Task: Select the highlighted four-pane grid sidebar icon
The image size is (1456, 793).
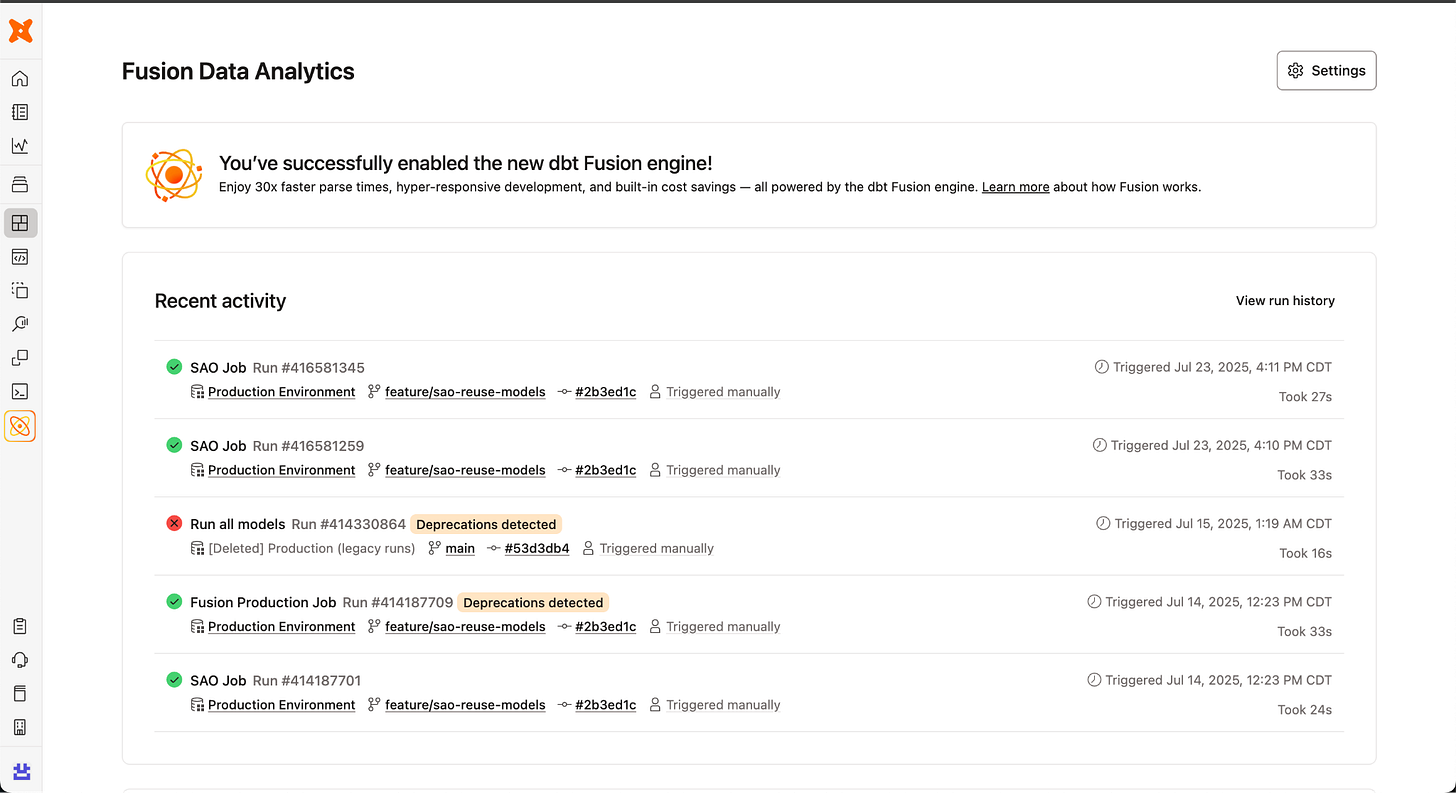Action: (x=20, y=222)
